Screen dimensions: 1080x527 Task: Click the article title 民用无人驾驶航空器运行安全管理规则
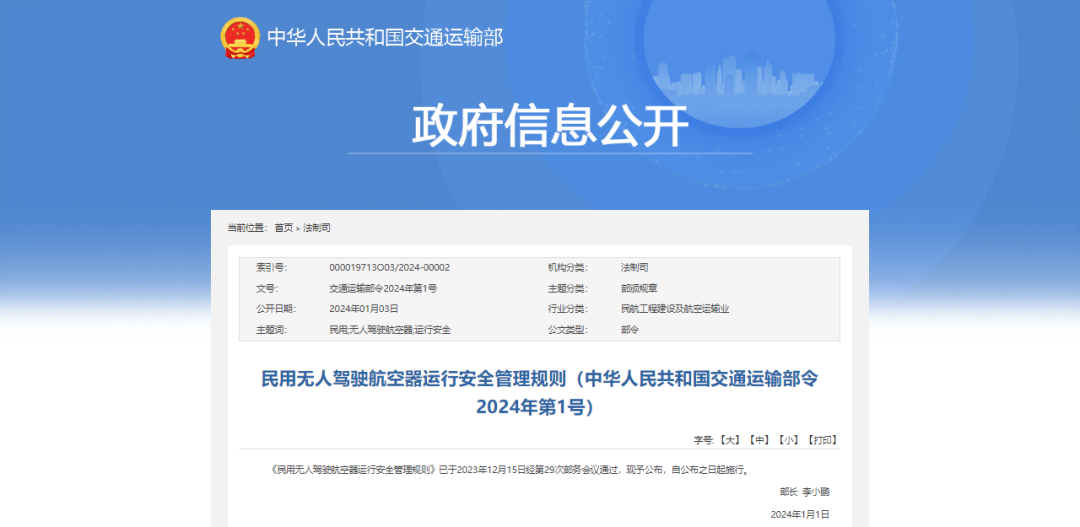click(x=541, y=393)
